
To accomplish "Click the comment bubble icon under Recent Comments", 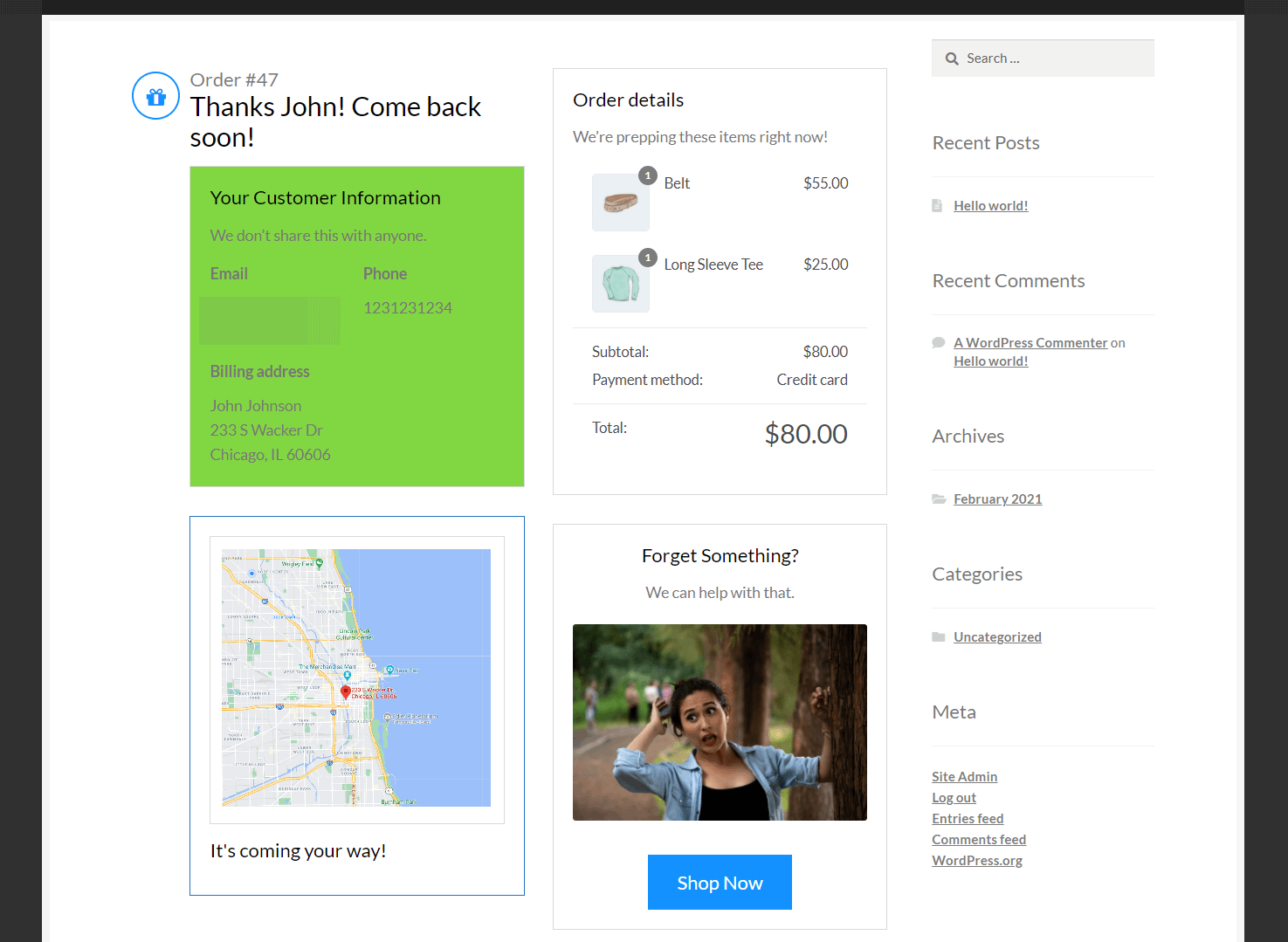I will [939, 343].
